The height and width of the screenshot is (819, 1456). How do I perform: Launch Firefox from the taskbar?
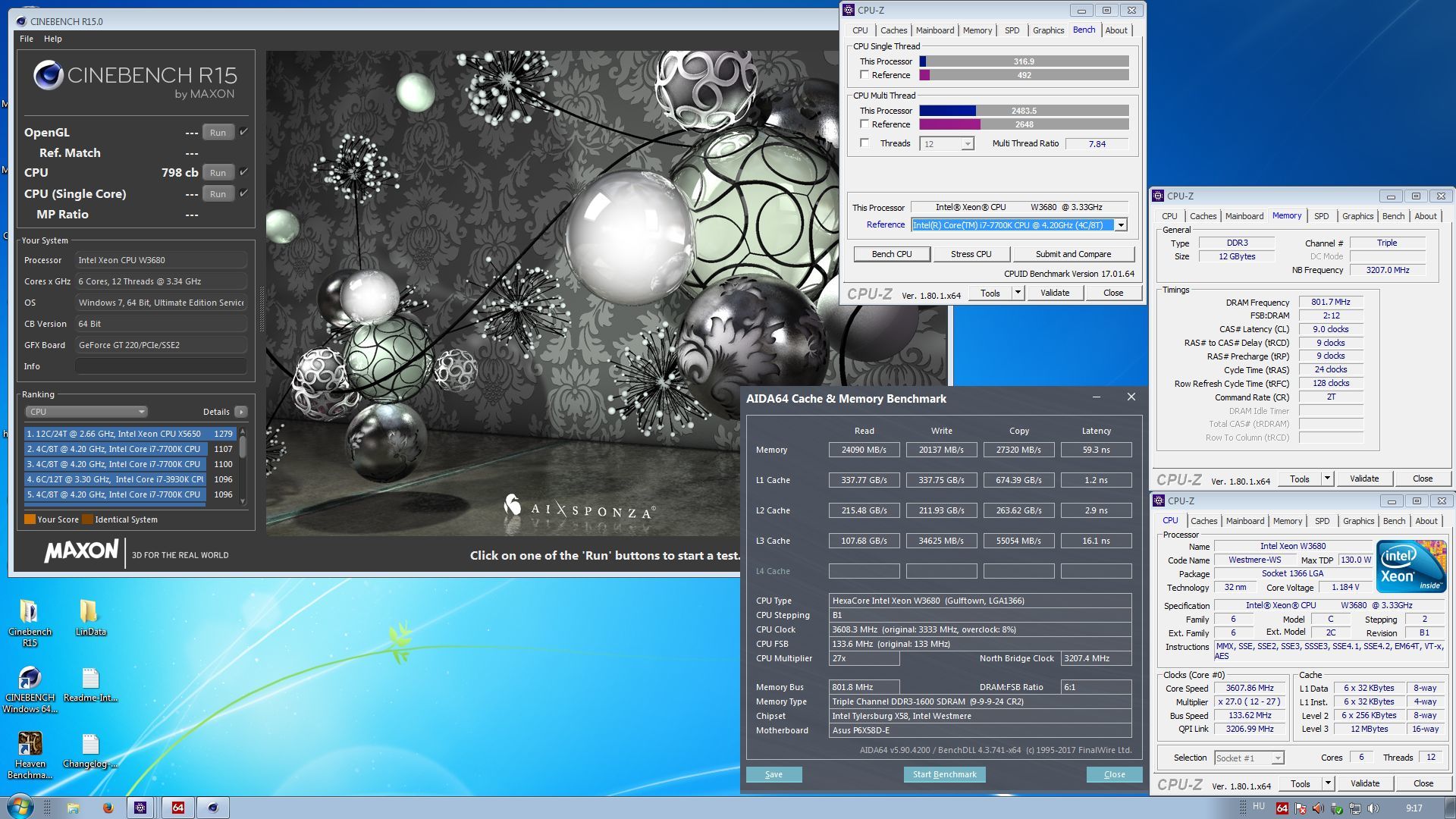click(x=108, y=808)
